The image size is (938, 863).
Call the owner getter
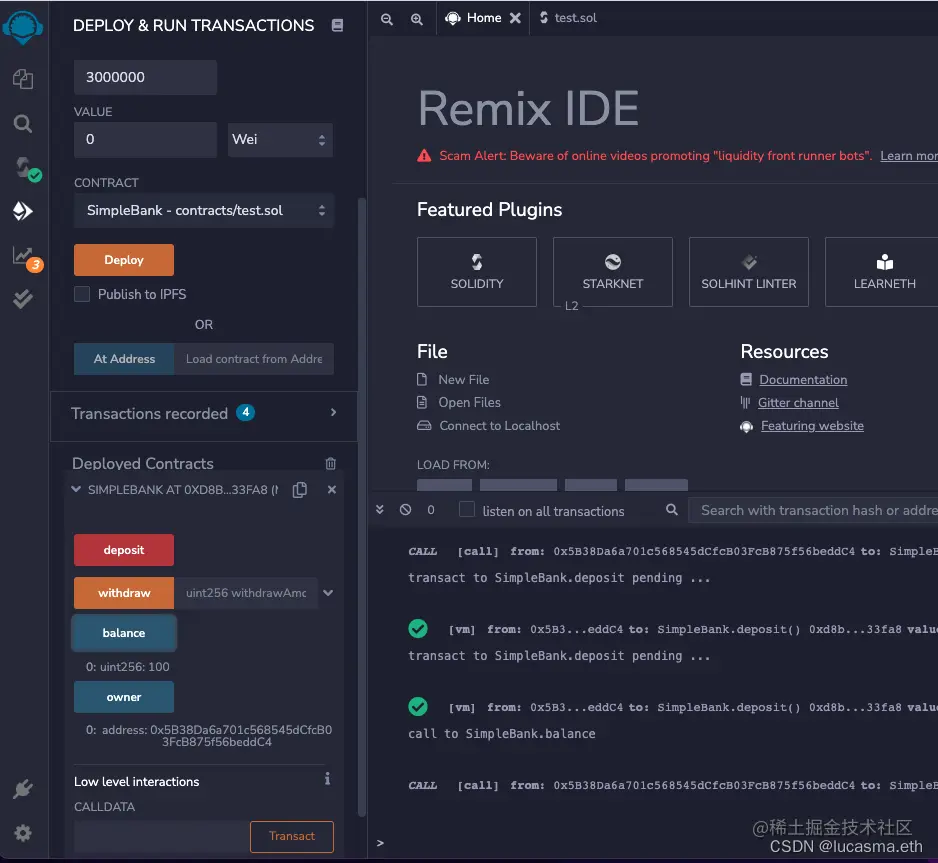point(124,697)
